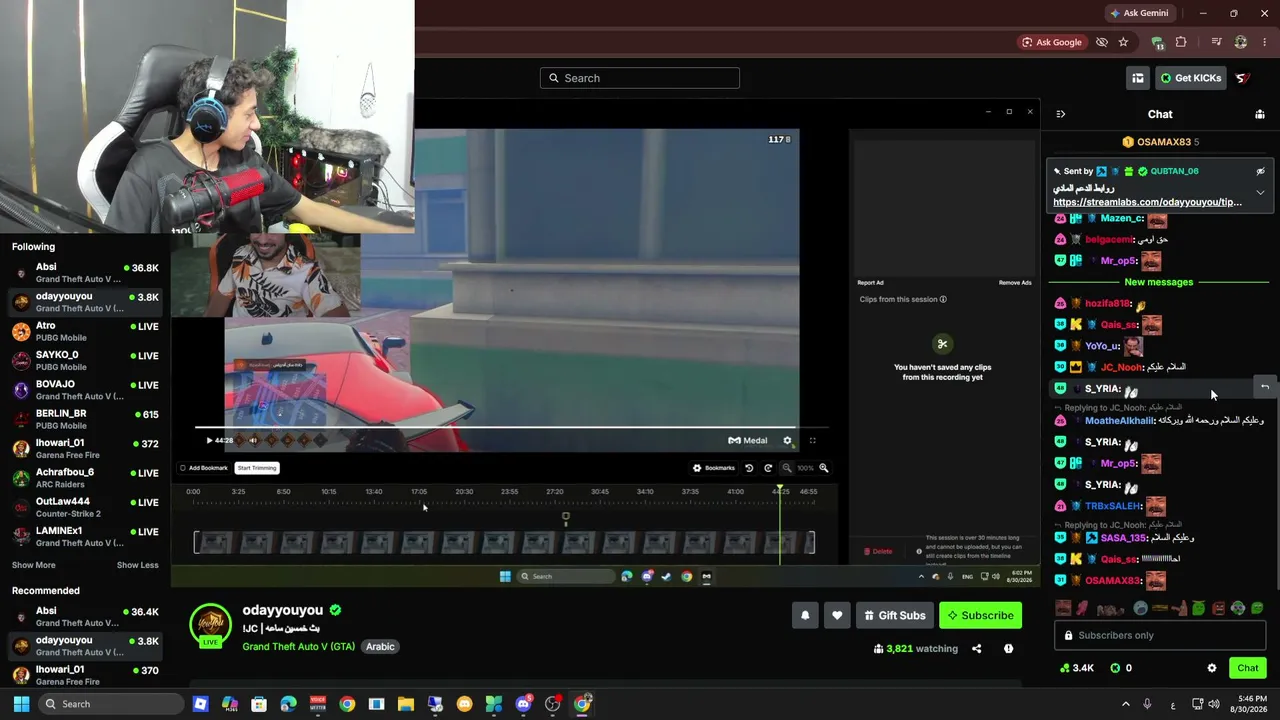
Task: Collapse the Following list with Show Less
Action: 137,565
